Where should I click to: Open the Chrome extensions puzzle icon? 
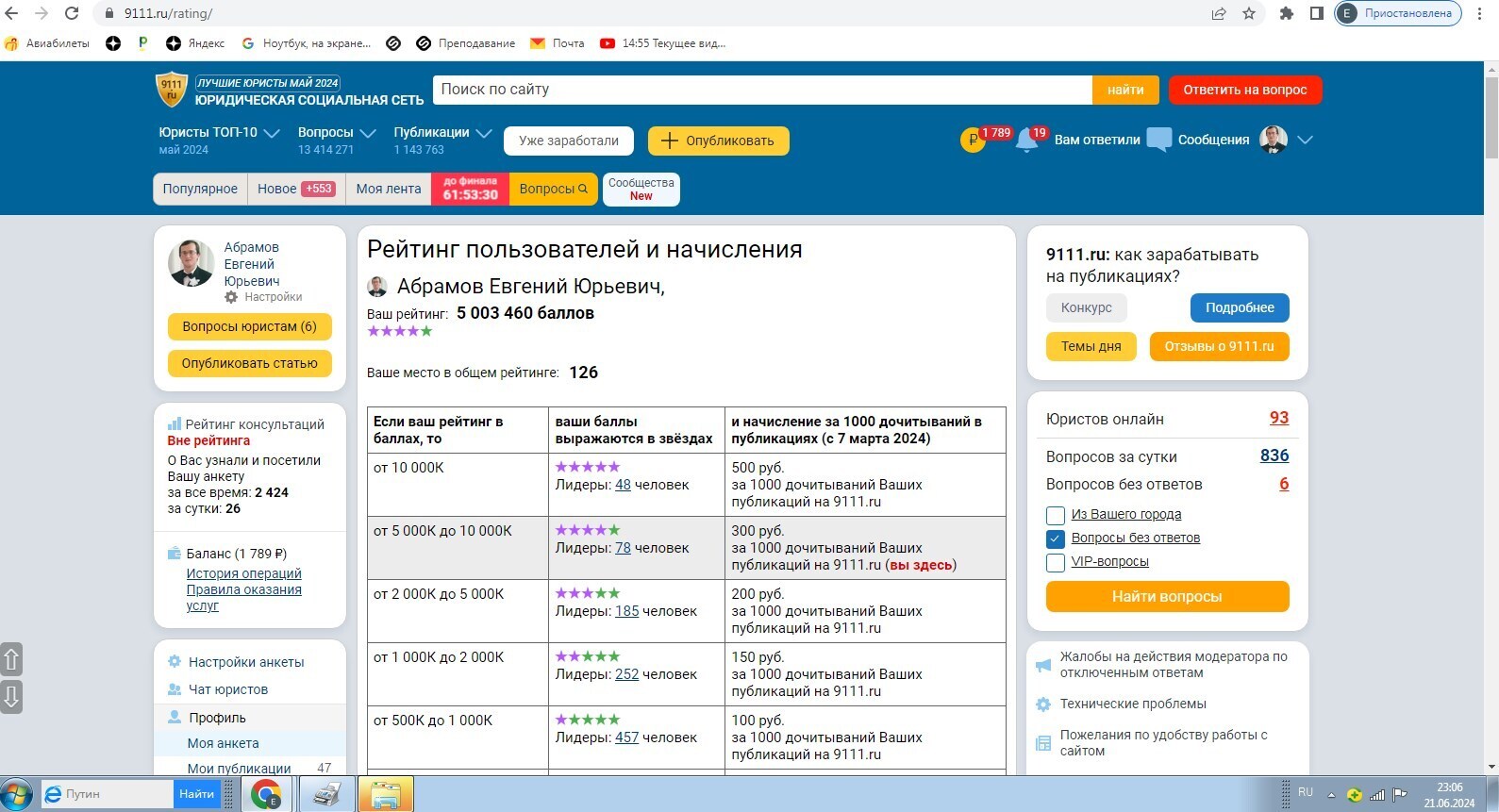click(x=1286, y=13)
